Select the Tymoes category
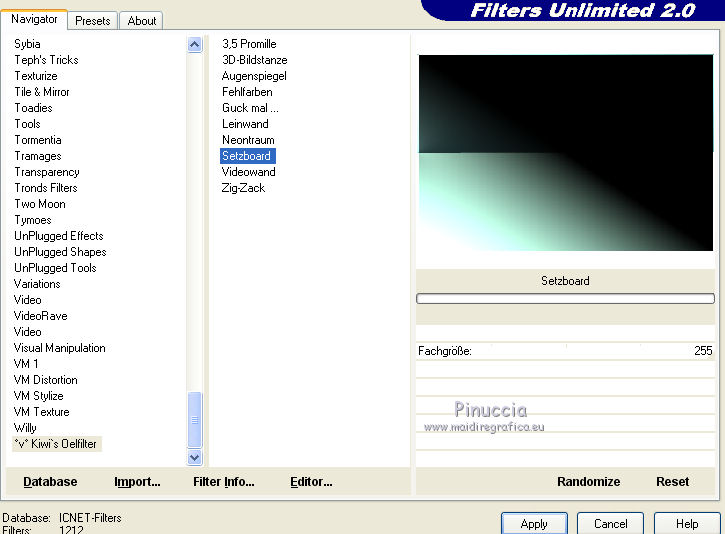Viewport: 725px width, 534px height. tap(32, 220)
